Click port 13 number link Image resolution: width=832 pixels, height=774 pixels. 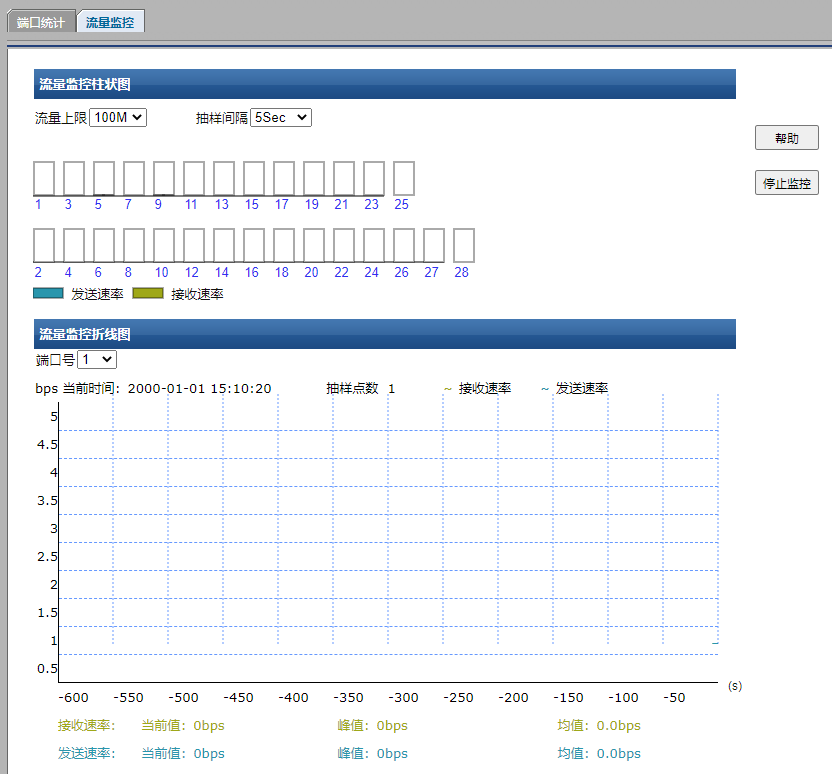tap(221, 204)
